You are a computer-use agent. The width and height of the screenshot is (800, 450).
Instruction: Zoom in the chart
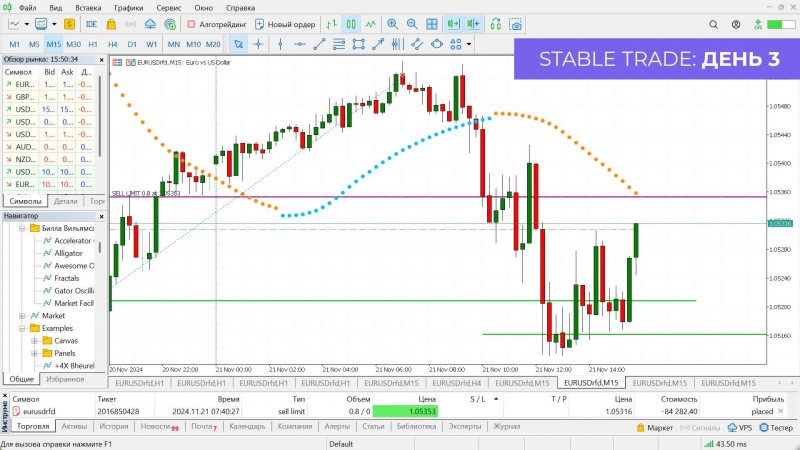click(392, 24)
